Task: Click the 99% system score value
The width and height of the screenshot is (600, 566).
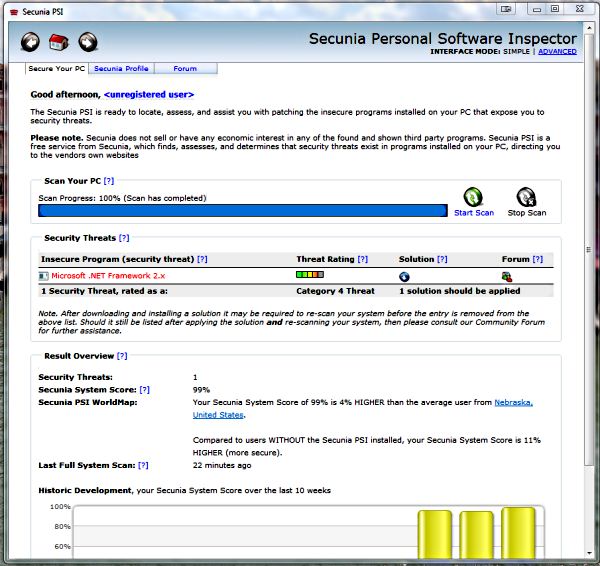Action: tap(201, 390)
